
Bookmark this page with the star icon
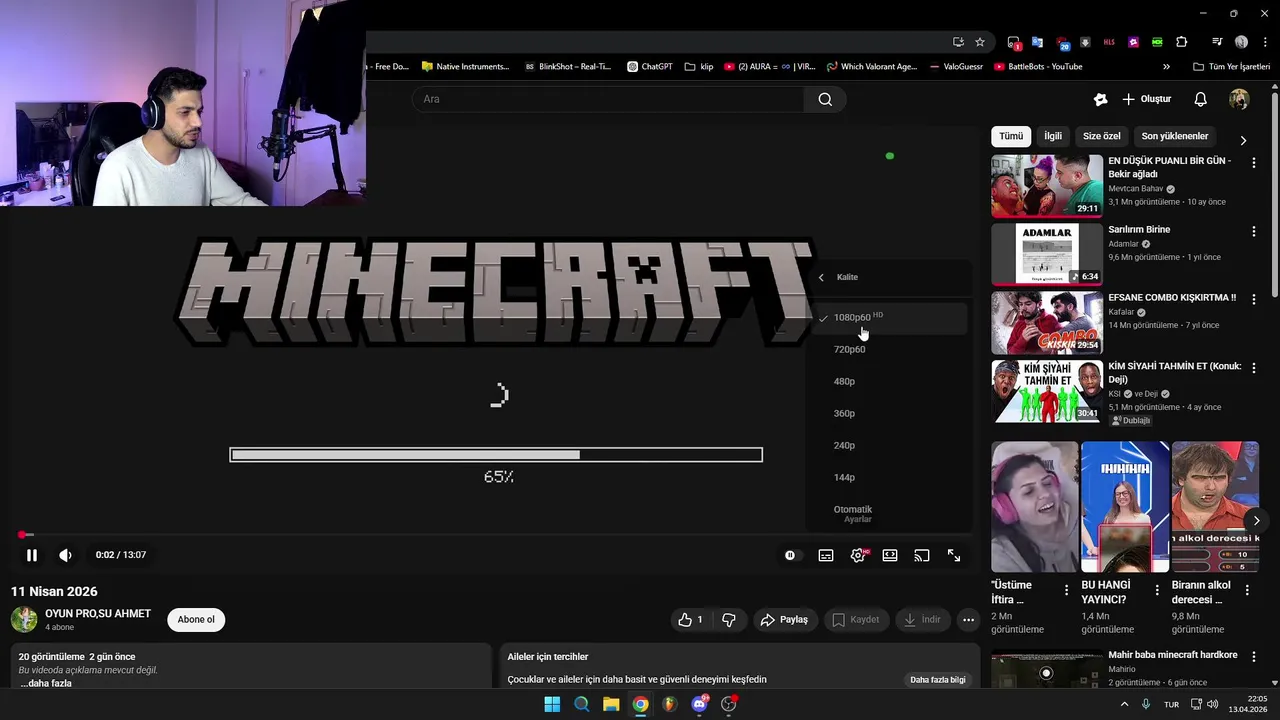[x=980, y=42]
